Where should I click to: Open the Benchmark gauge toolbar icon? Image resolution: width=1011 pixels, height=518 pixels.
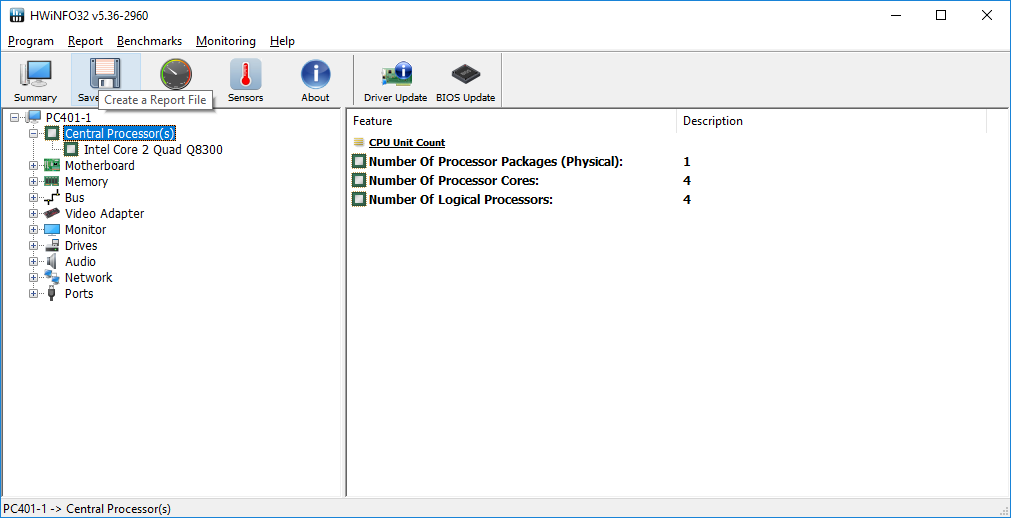(x=176, y=74)
